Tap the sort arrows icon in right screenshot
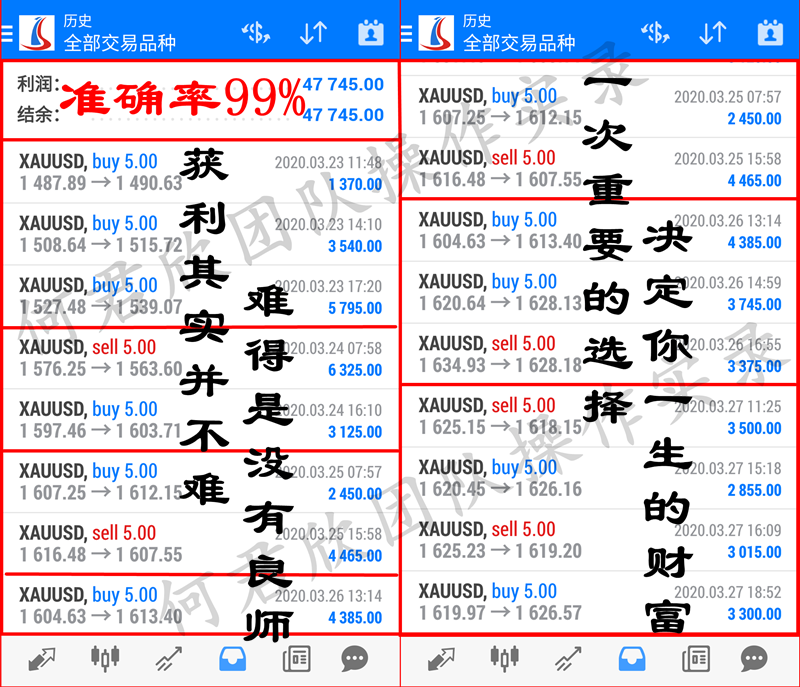 tap(713, 33)
